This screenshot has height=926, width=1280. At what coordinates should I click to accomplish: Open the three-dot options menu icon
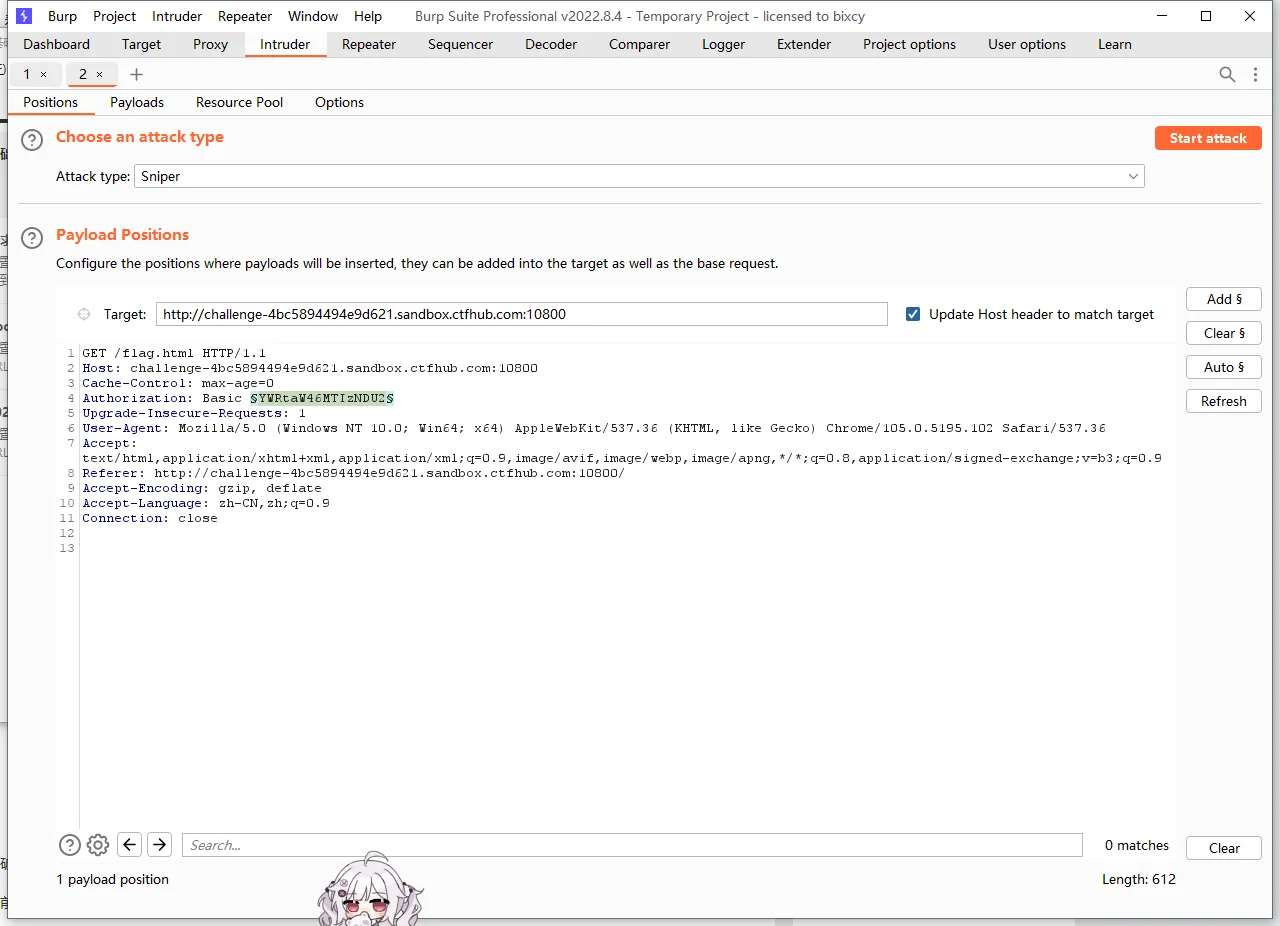tap(1256, 74)
